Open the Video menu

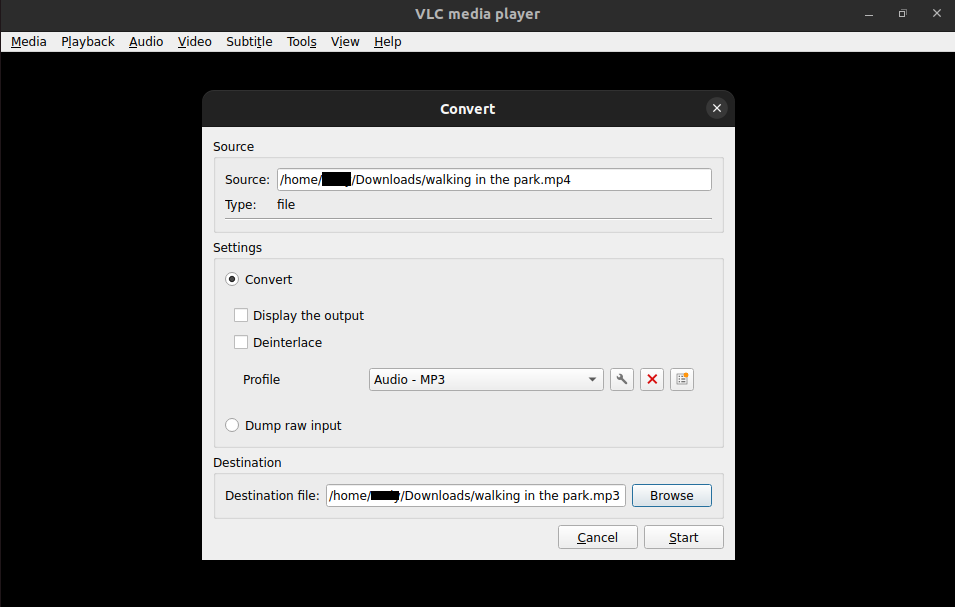coord(194,41)
